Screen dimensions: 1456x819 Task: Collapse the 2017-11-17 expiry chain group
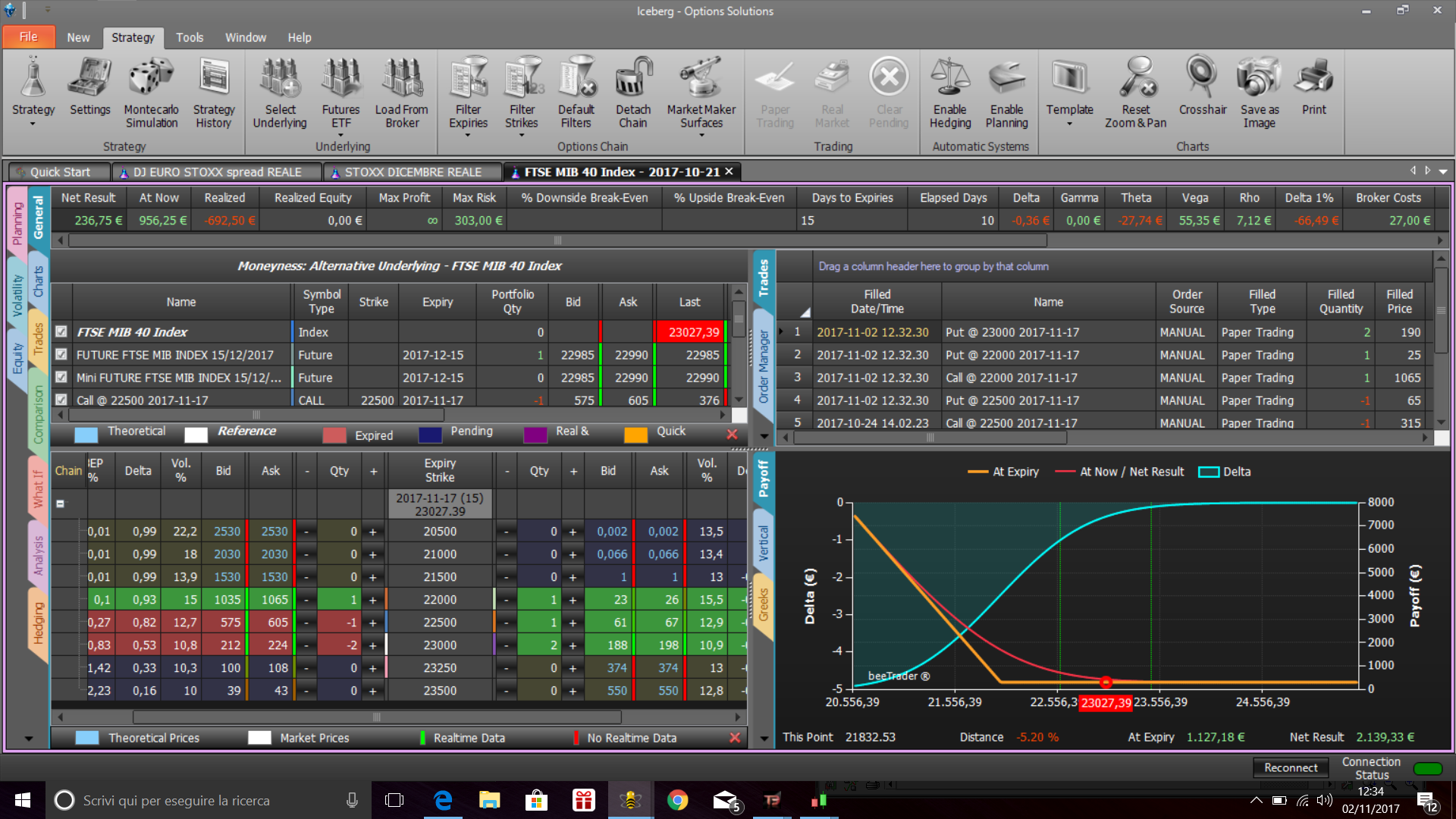pos(61,504)
